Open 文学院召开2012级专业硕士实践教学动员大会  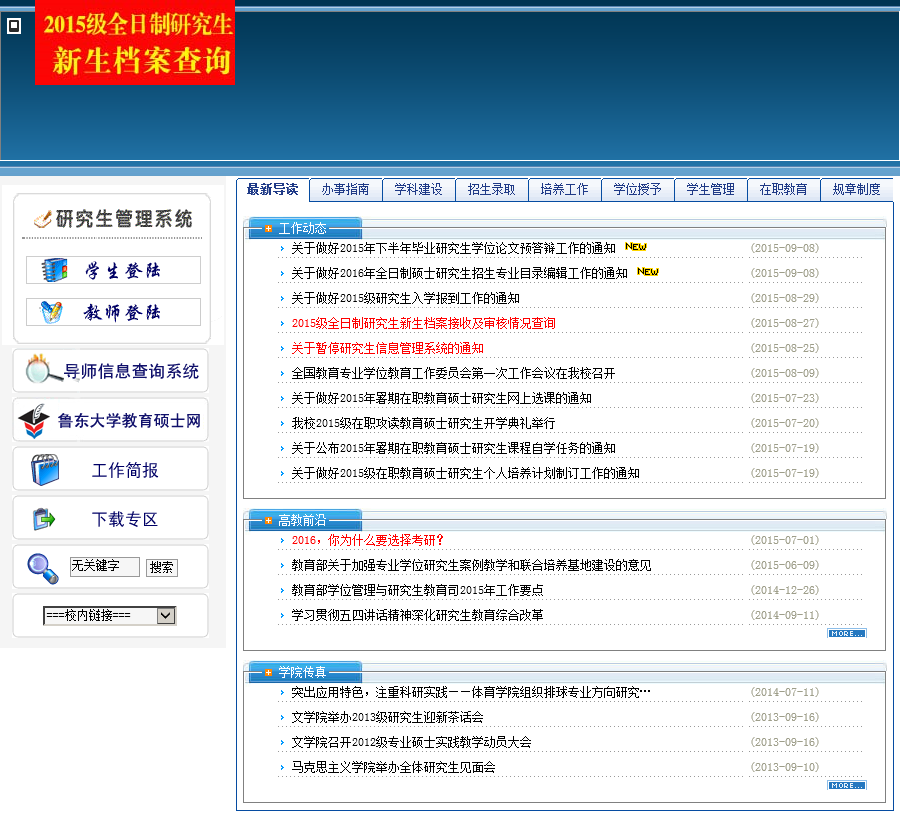click(411, 742)
